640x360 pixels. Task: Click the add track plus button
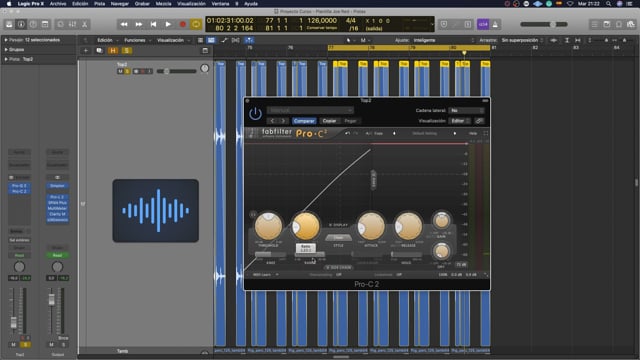click(x=86, y=51)
